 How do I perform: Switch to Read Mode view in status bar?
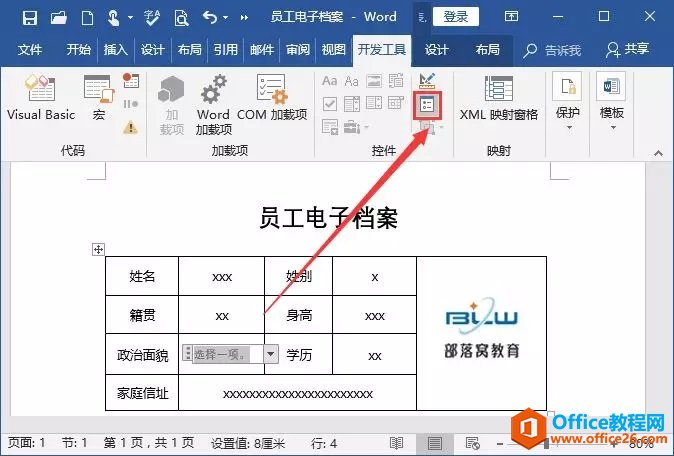pos(396,444)
